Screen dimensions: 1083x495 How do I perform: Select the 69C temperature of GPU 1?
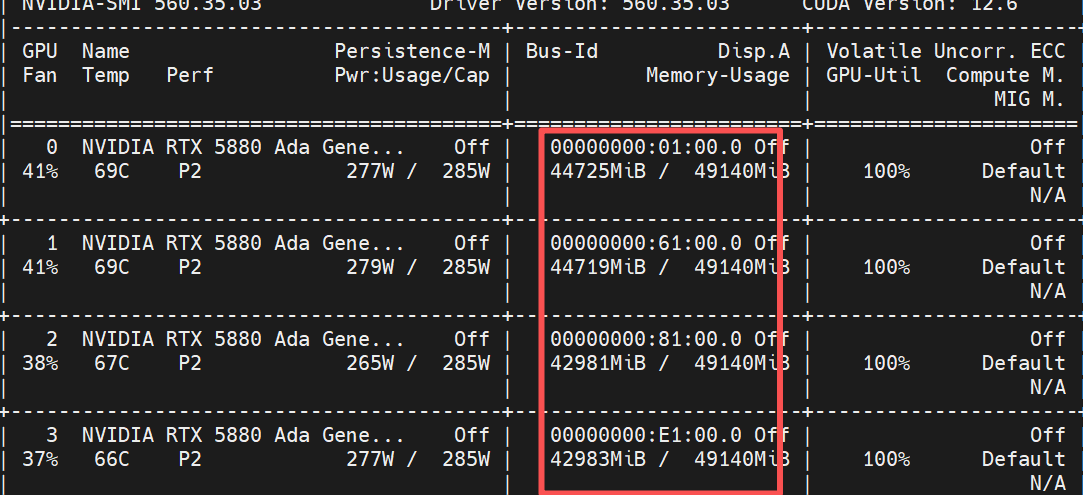pyautogui.click(x=112, y=266)
